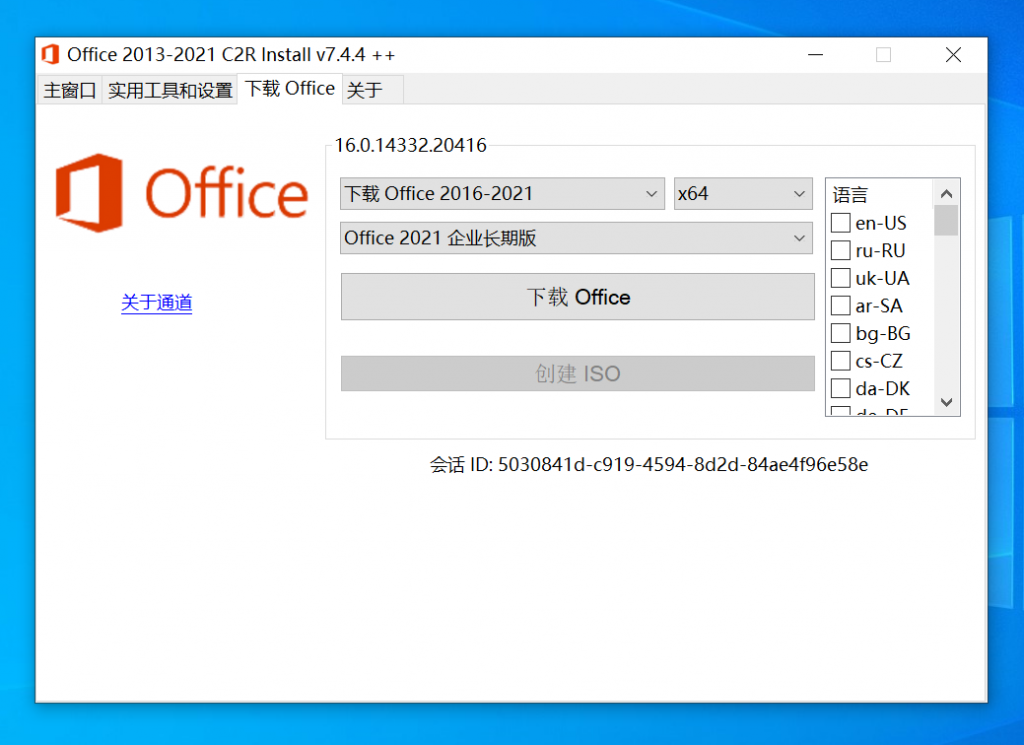Enable the en-US language checkbox

tap(840, 222)
